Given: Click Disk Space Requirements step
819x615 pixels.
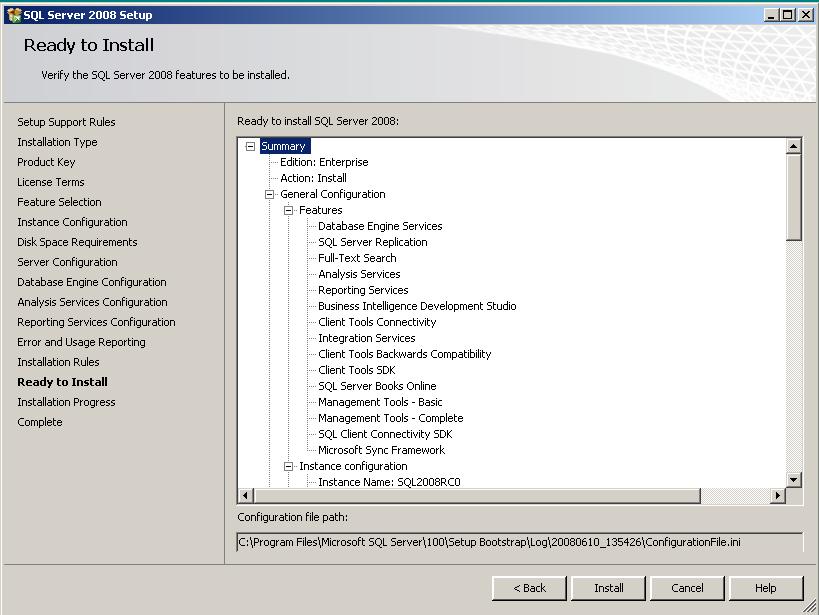Looking at the screenshot, I should pyautogui.click(x=77, y=242).
